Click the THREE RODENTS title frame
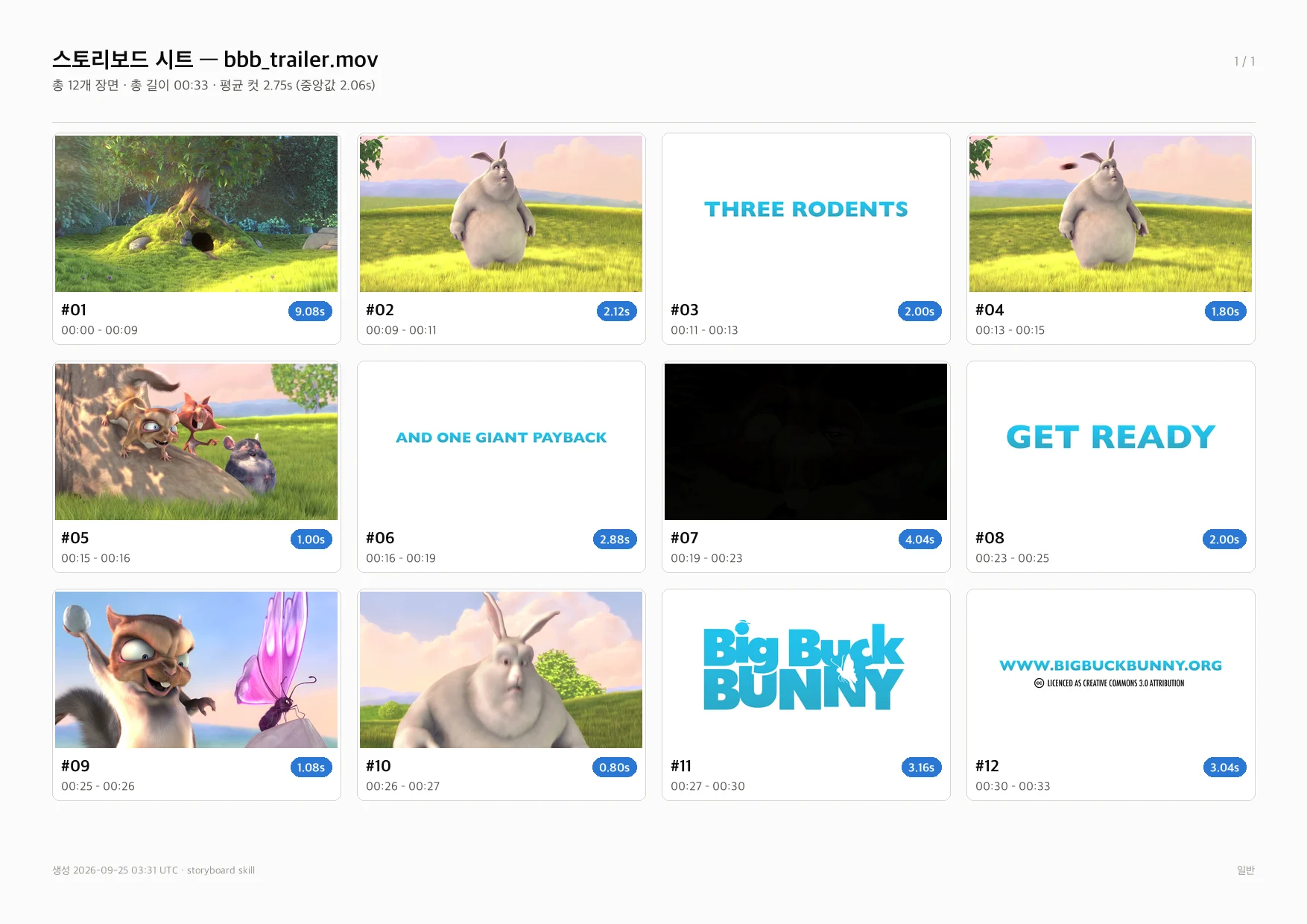 coord(806,214)
